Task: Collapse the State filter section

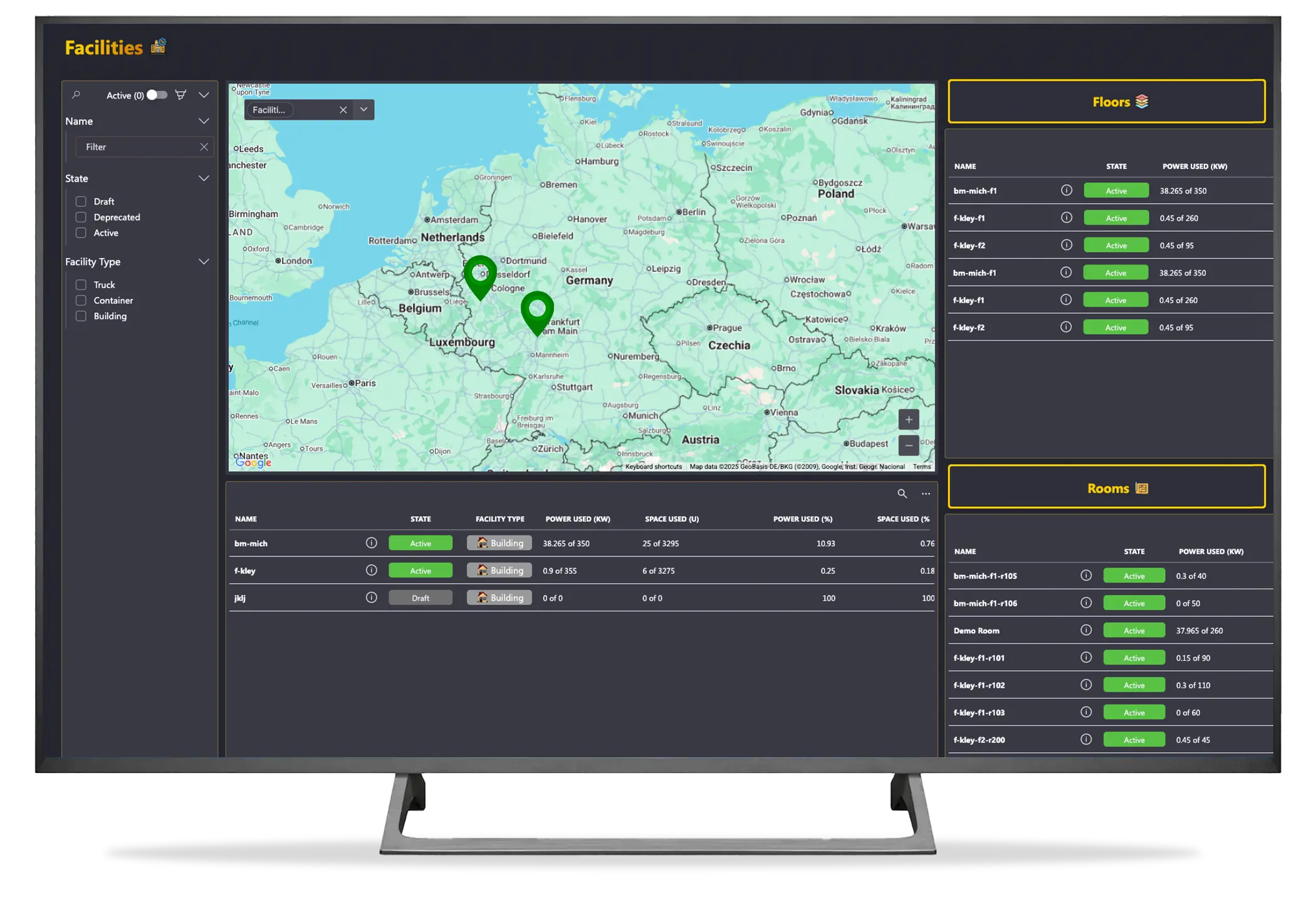Action: (204, 178)
